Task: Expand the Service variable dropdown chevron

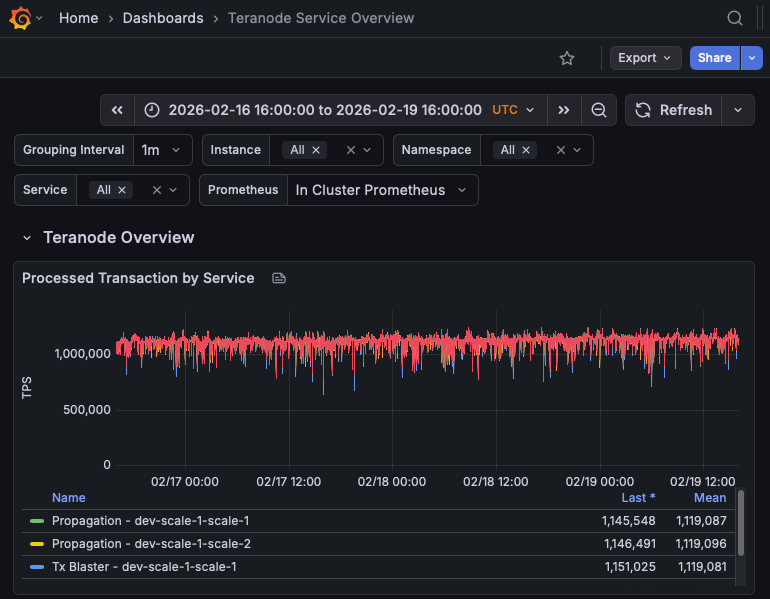Action: point(173,190)
